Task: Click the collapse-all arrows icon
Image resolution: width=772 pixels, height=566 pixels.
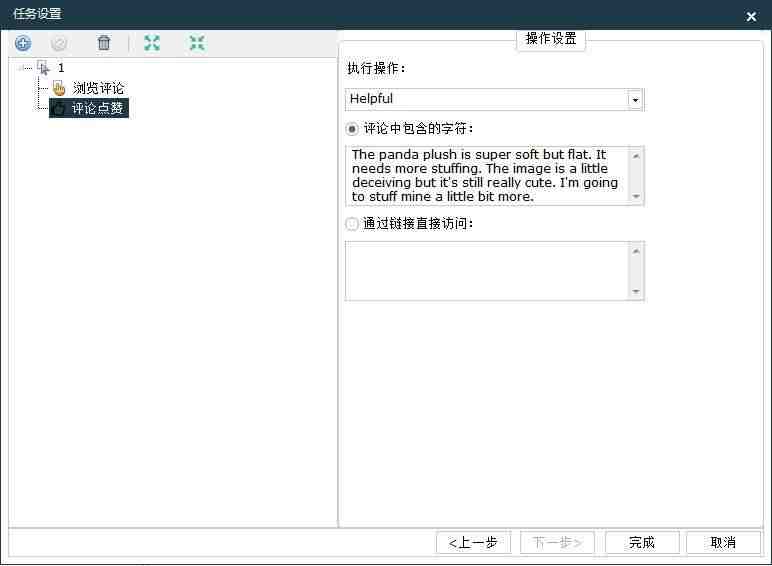Action: [197, 43]
